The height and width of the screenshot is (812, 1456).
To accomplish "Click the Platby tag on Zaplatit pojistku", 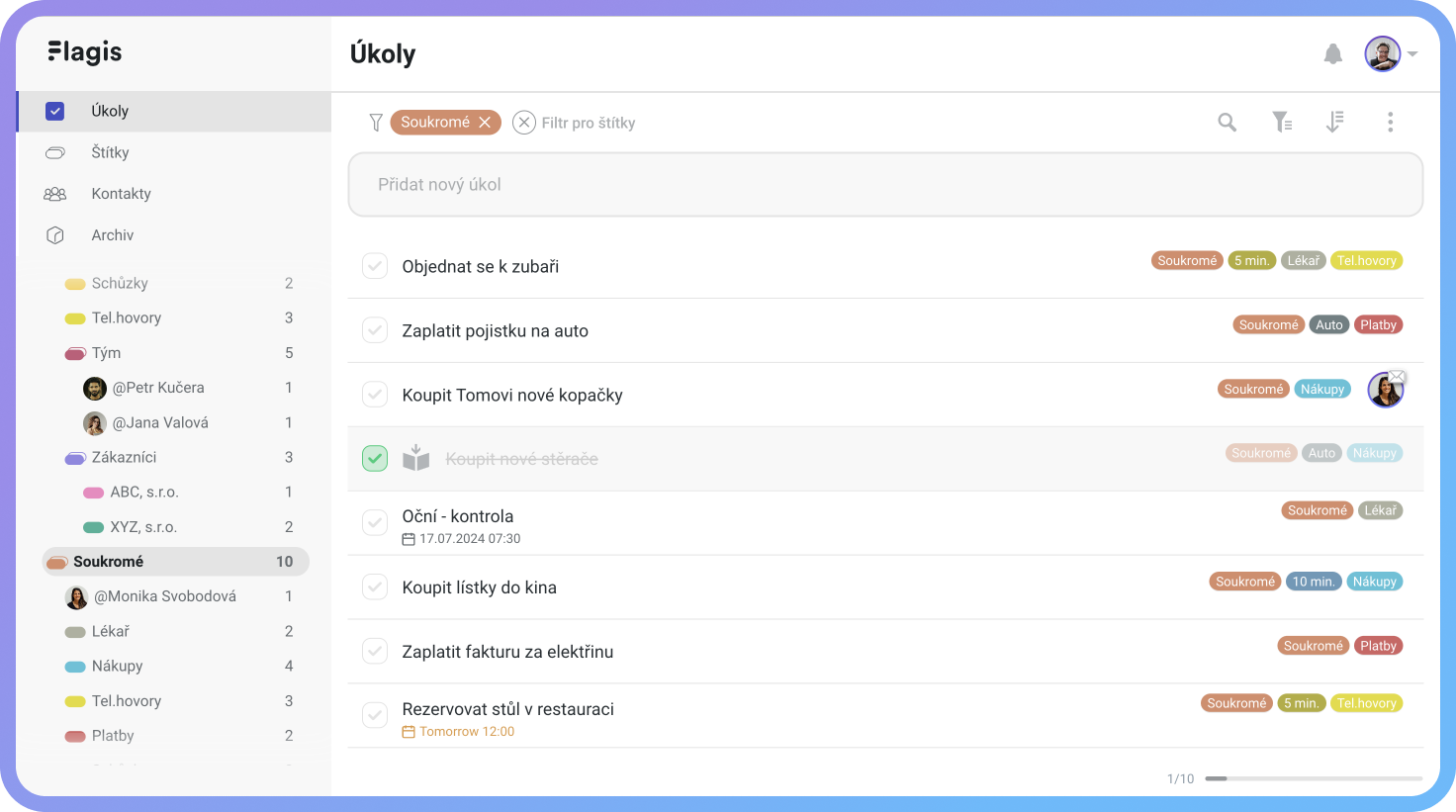I will 1378,324.
